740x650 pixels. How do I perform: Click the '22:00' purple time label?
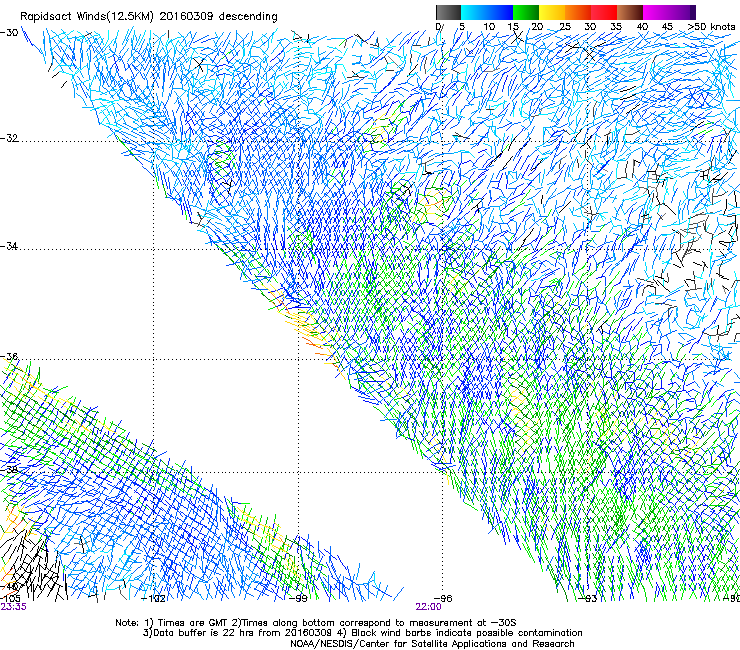pyautogui.click(x=429, y=607)
